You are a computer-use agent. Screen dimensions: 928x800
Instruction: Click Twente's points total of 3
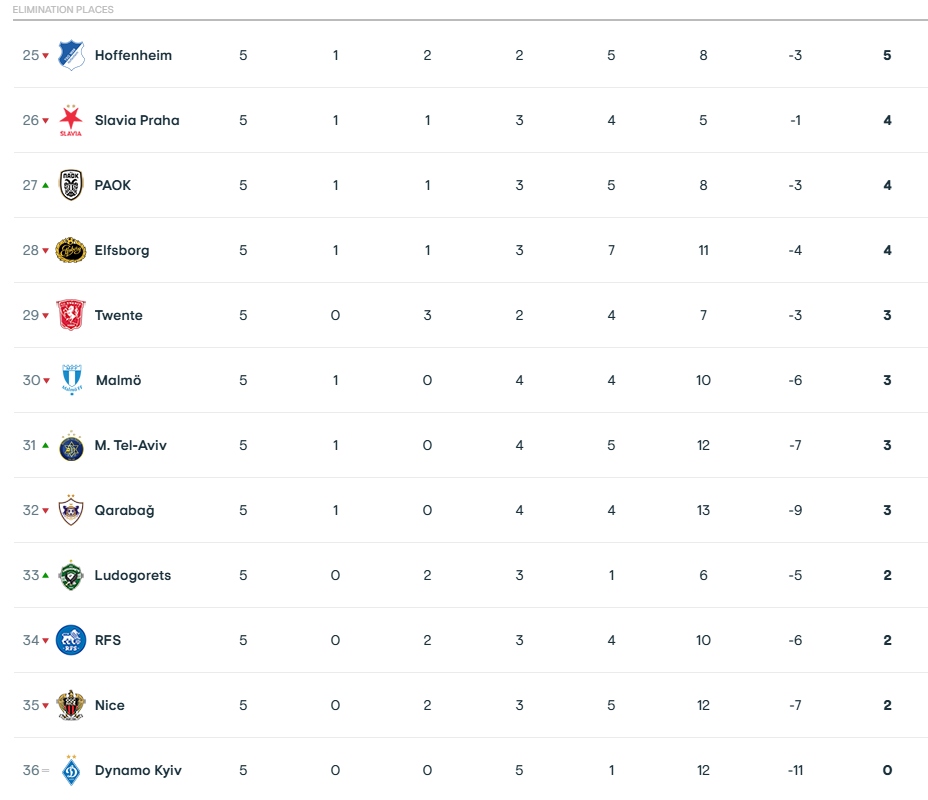click(887, 315)
